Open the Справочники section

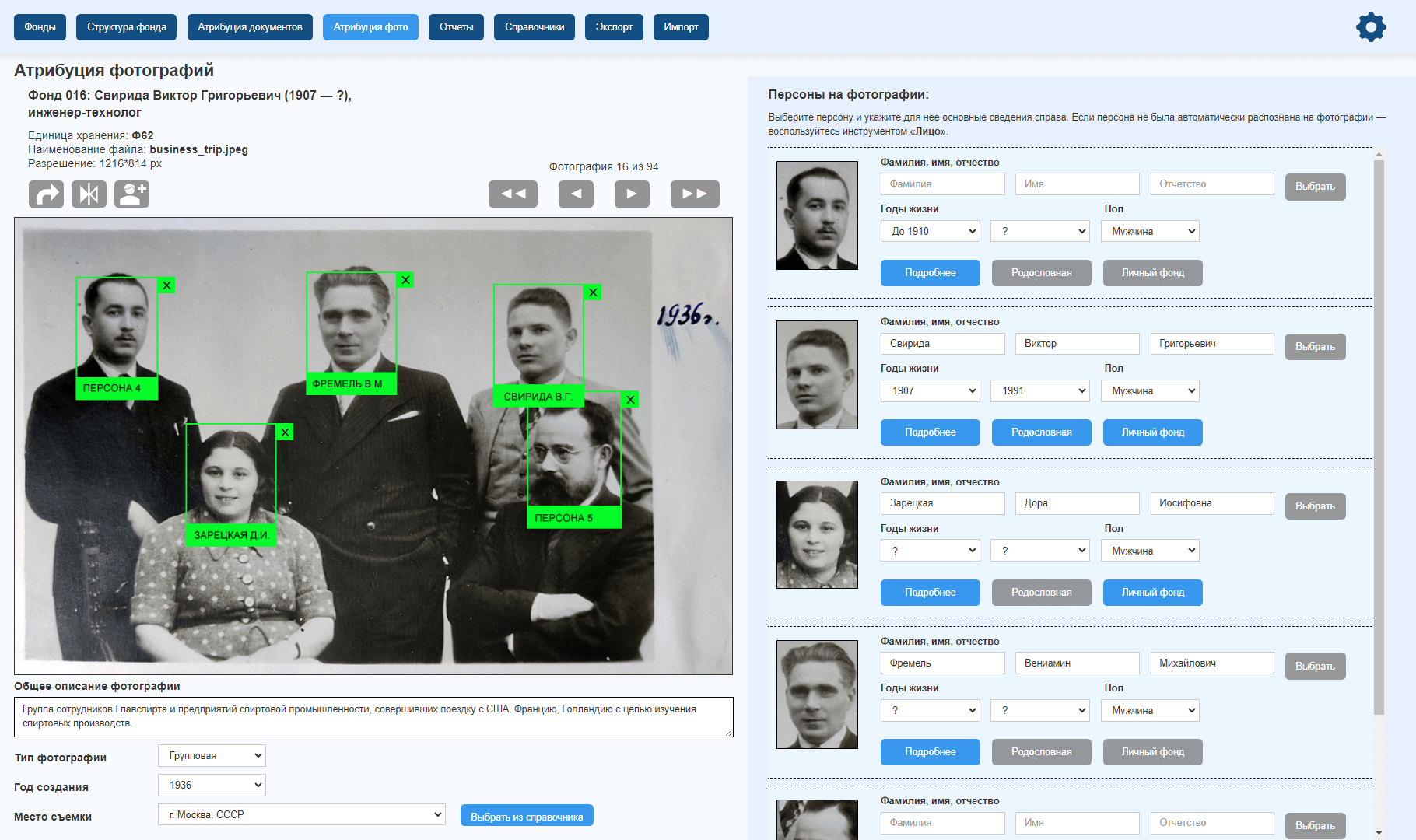(x=535, y=27)
